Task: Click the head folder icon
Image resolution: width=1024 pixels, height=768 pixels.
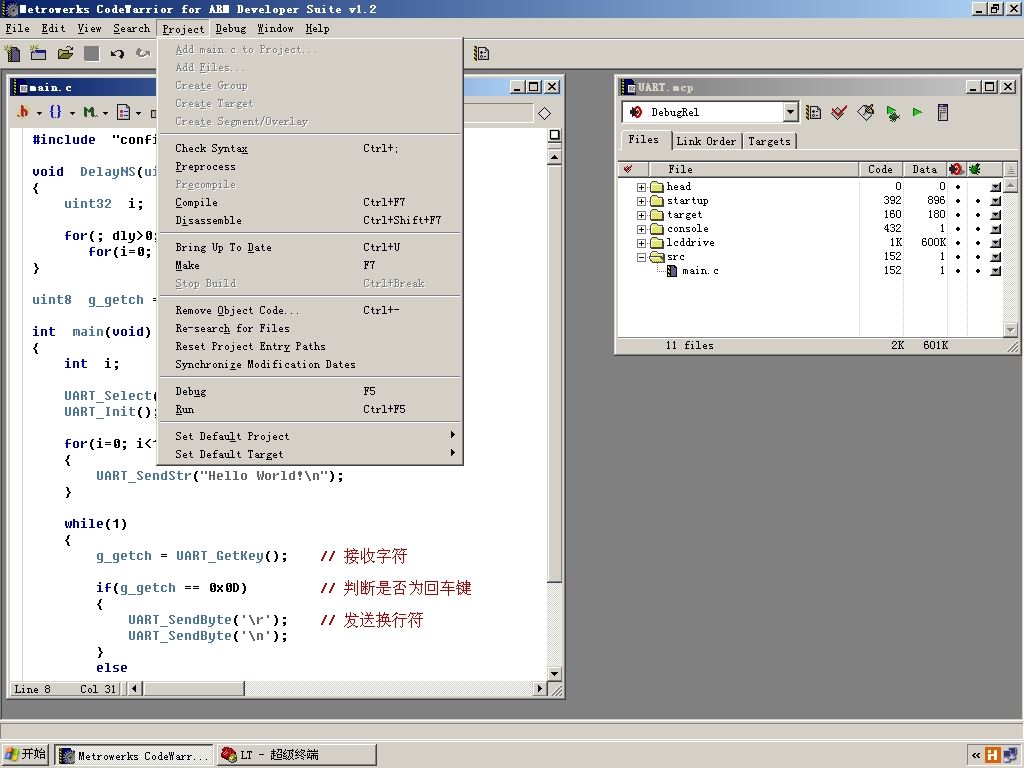Action: pos(657,187)
